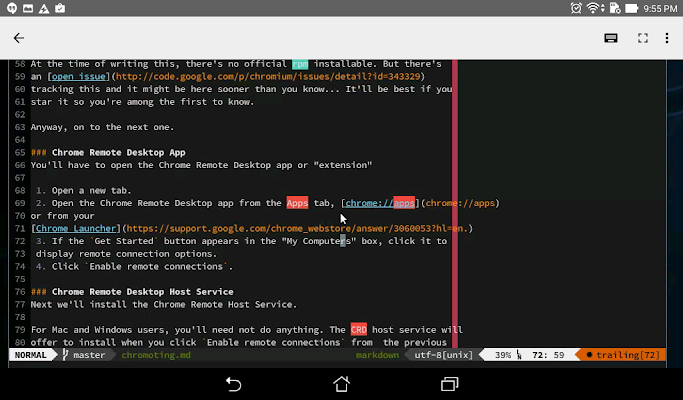683x400 pixels.
Task: Click the highlighted 'CRD' word on line 79
Action: click(x=358, y=330)
